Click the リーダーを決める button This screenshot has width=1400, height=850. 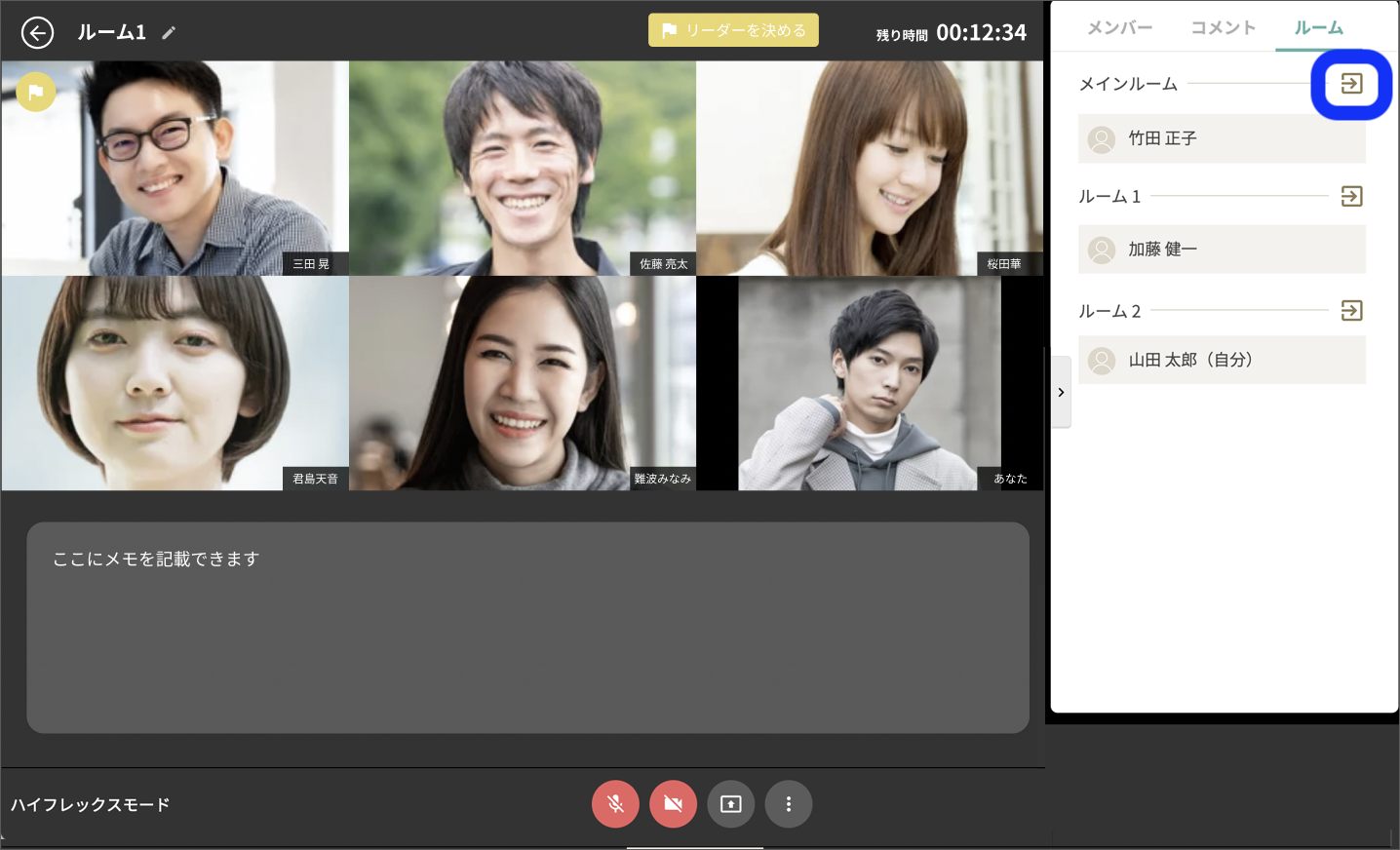point(733,30)
